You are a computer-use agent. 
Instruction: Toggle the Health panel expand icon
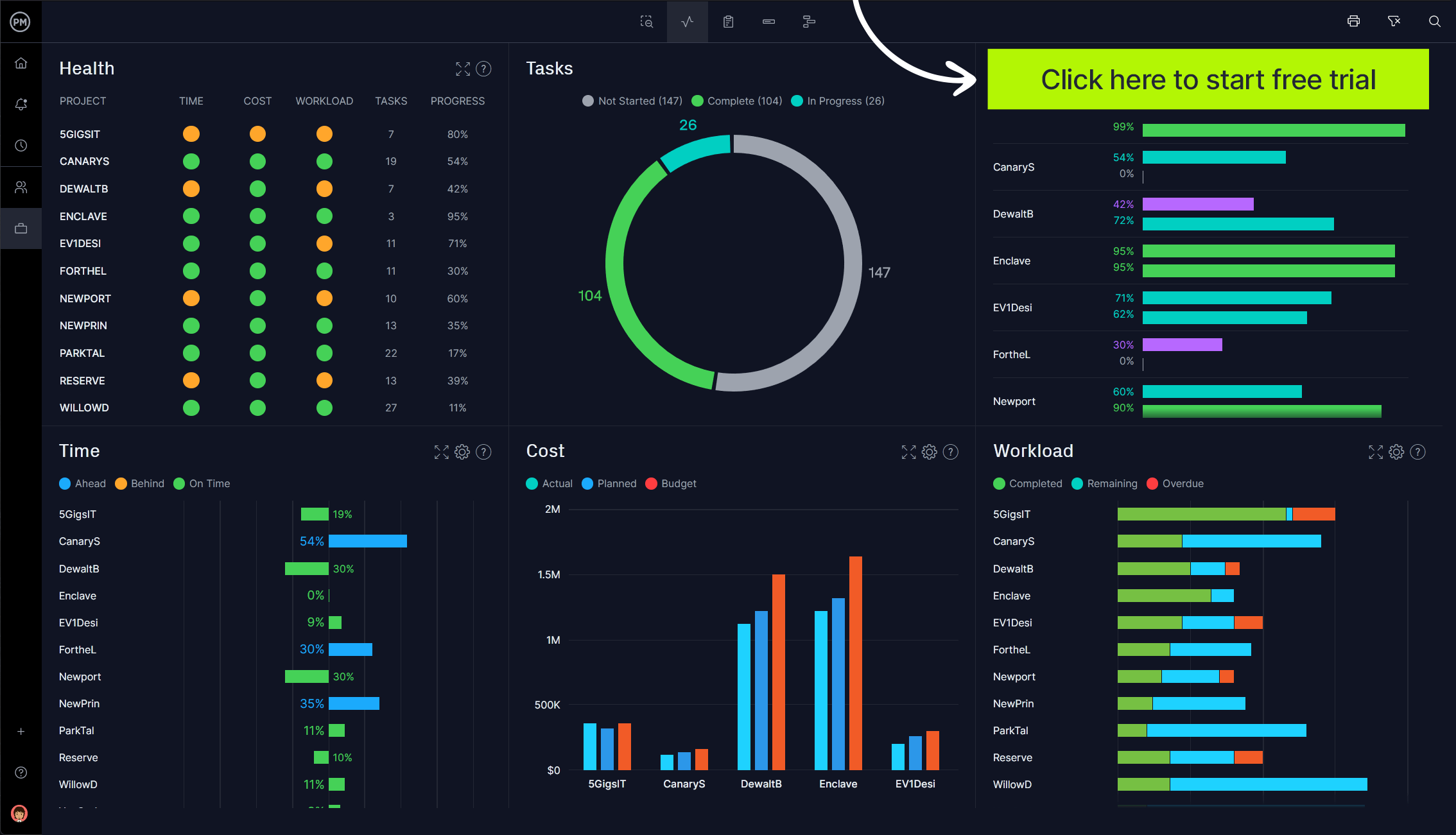[463, 69]
